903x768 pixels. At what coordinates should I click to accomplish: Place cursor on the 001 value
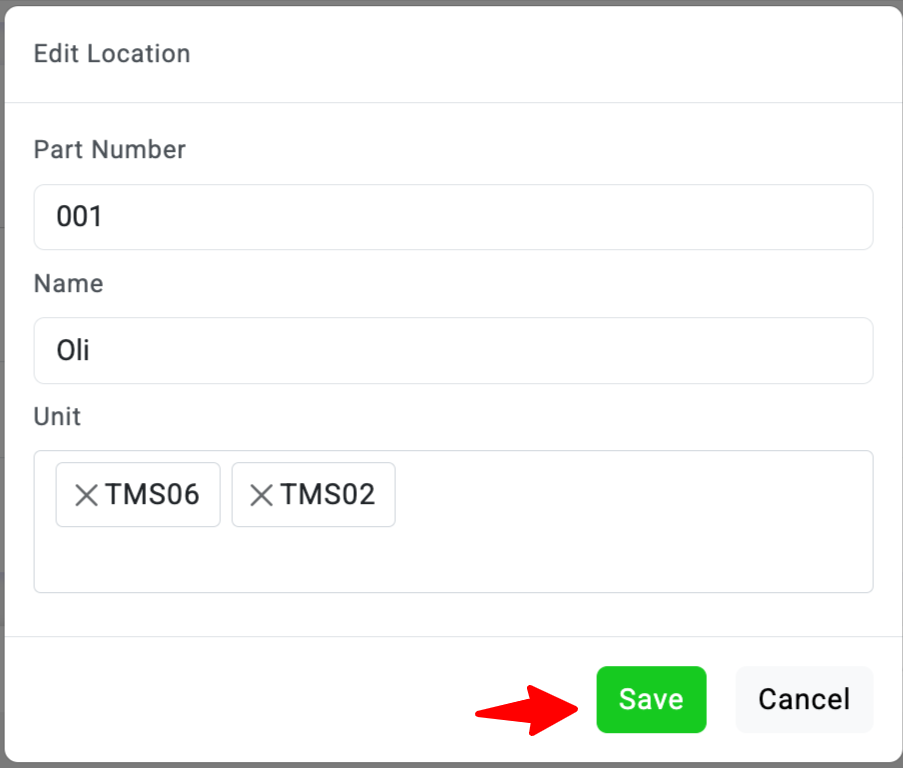(x=80, y=217)
